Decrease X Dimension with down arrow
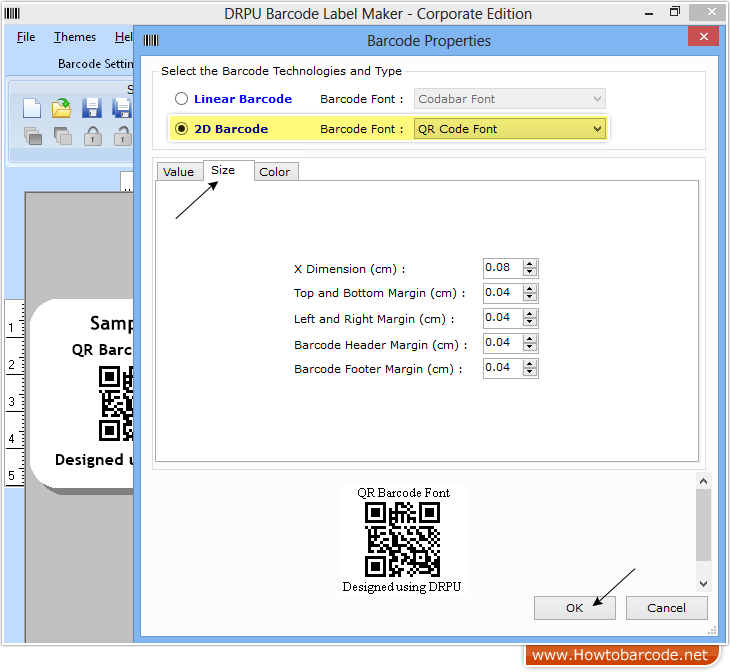 pyautogui.click(x=530, y=272)
